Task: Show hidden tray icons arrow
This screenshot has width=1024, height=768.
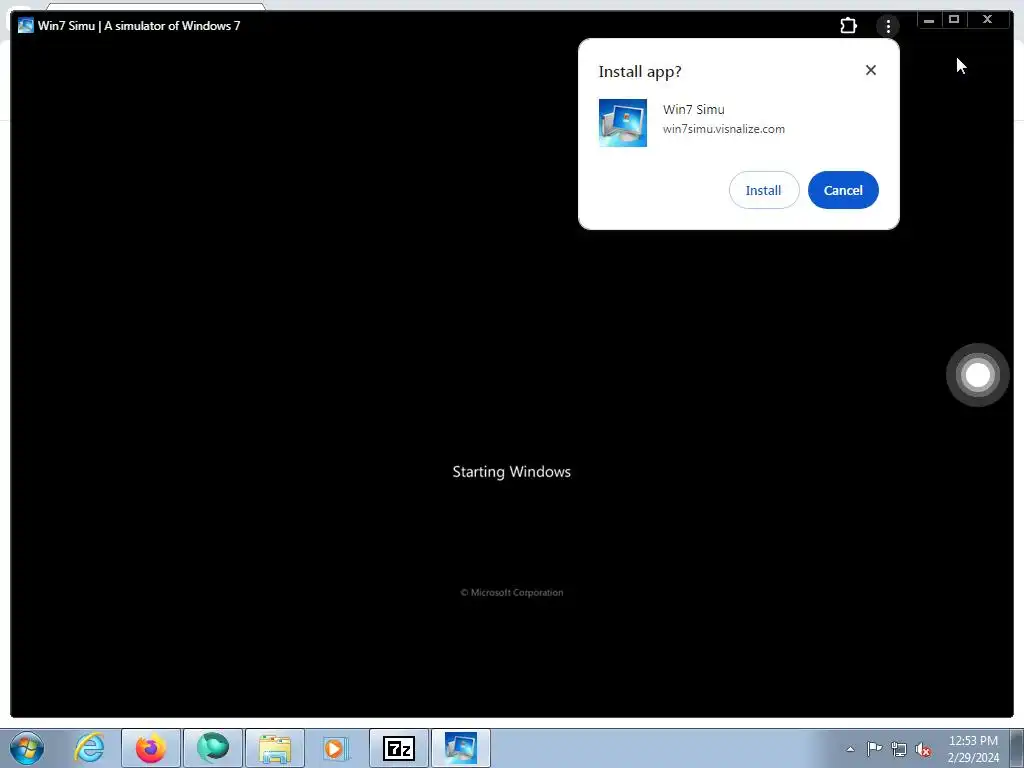Action: 850,749
